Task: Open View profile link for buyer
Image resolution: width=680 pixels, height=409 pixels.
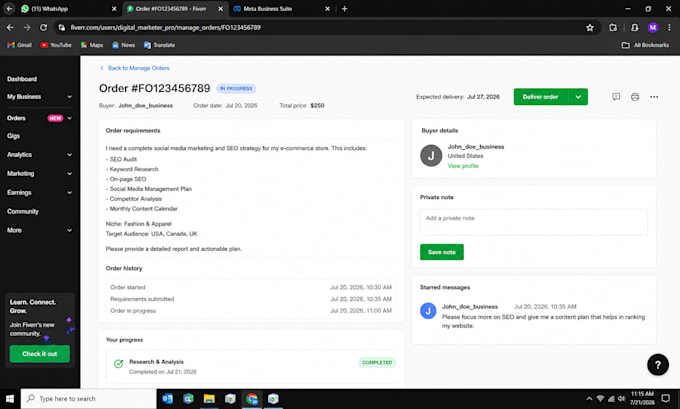Action: coord(463,166)
